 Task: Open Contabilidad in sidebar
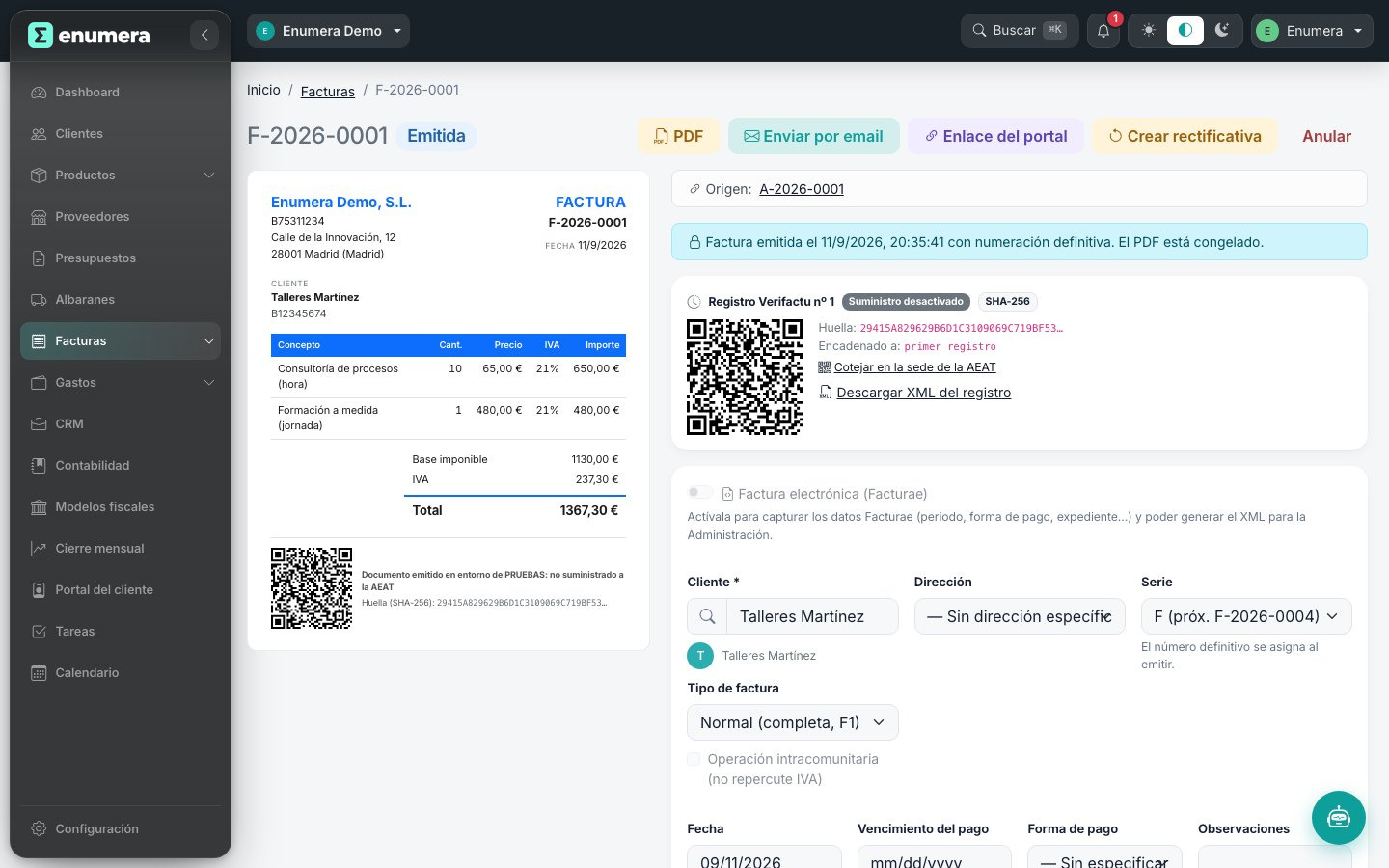[121, 466]
